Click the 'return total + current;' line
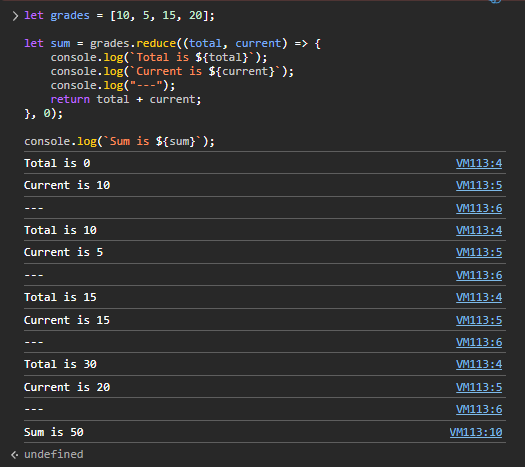This screenshot has width=525, height=467. tap(126, 100)
